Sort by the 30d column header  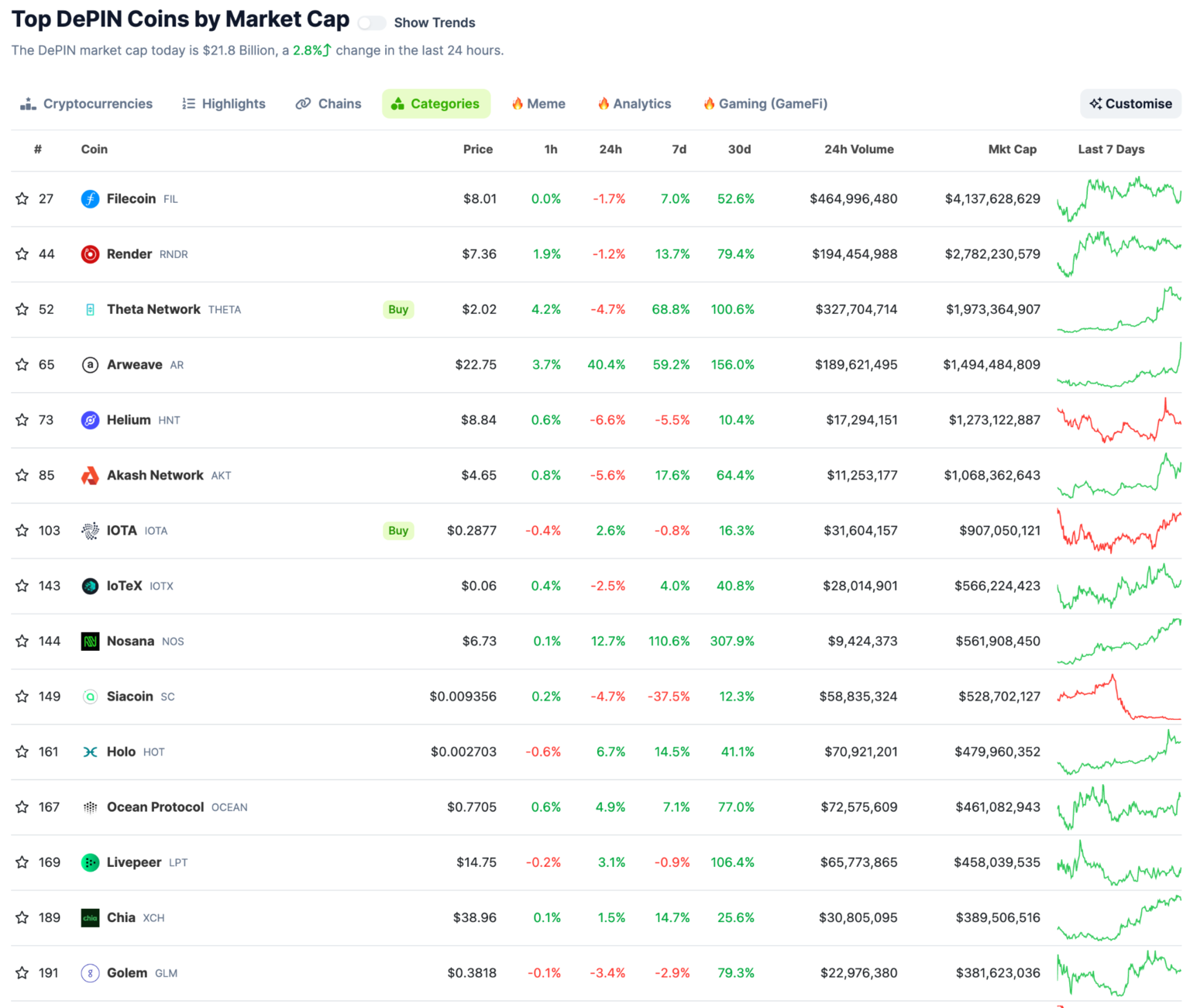(739, 150)
